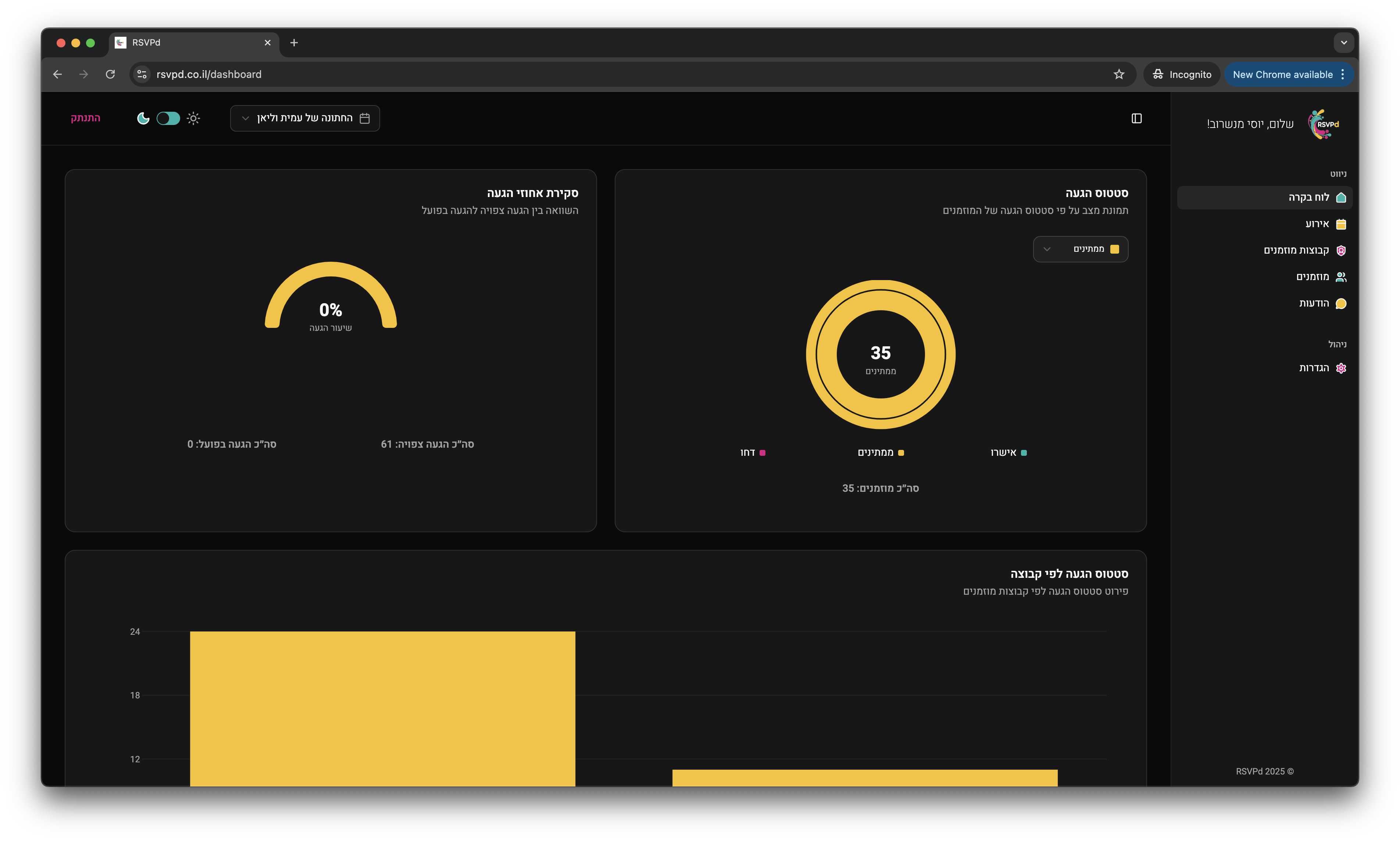Image resolution: width=1400 pixels, height=841 pixels.
Task: Open site info icon in address bar
Action: pyautogui.click(x=142, y=74)
